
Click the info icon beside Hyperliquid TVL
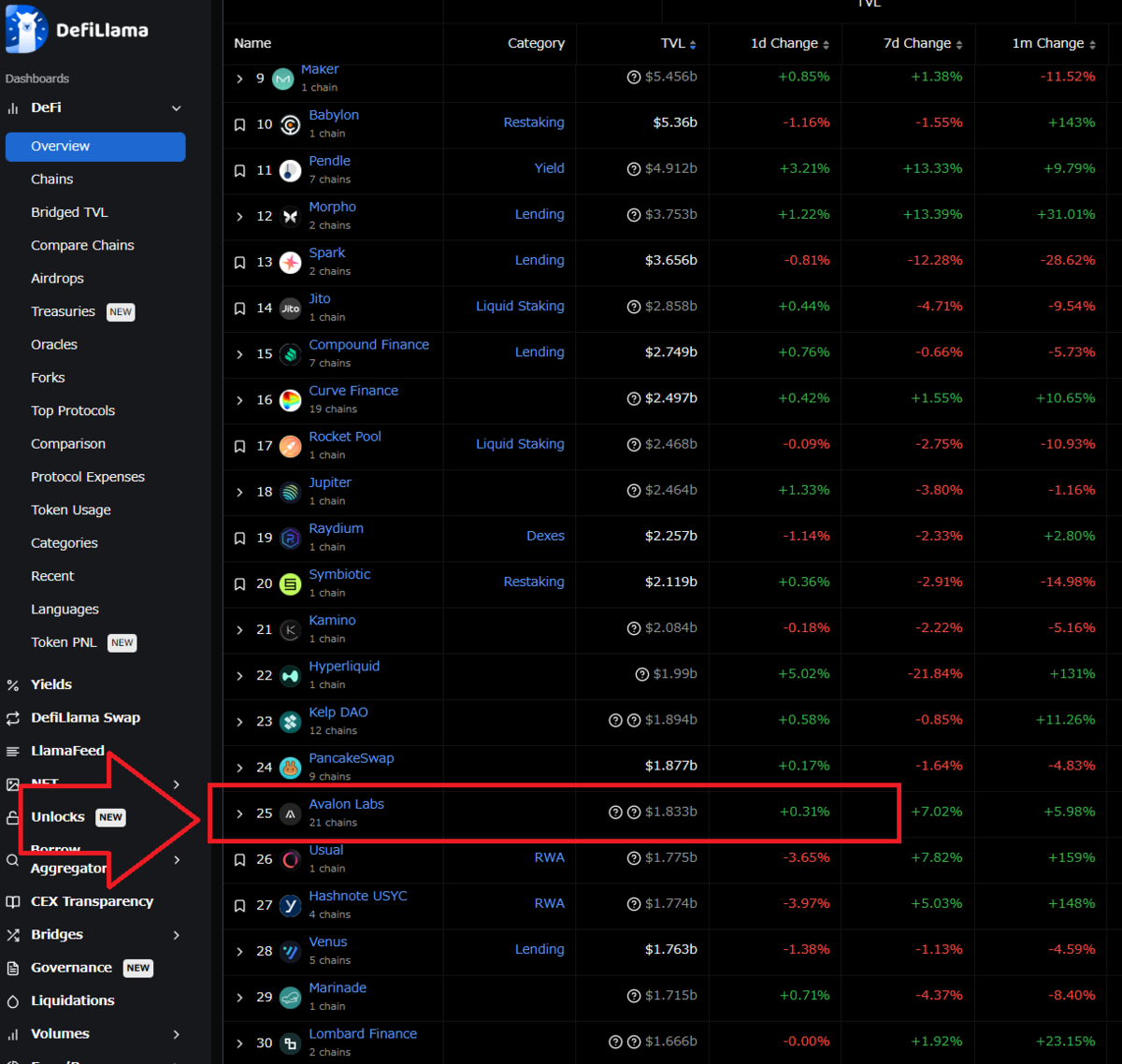(x=642, y=674)
